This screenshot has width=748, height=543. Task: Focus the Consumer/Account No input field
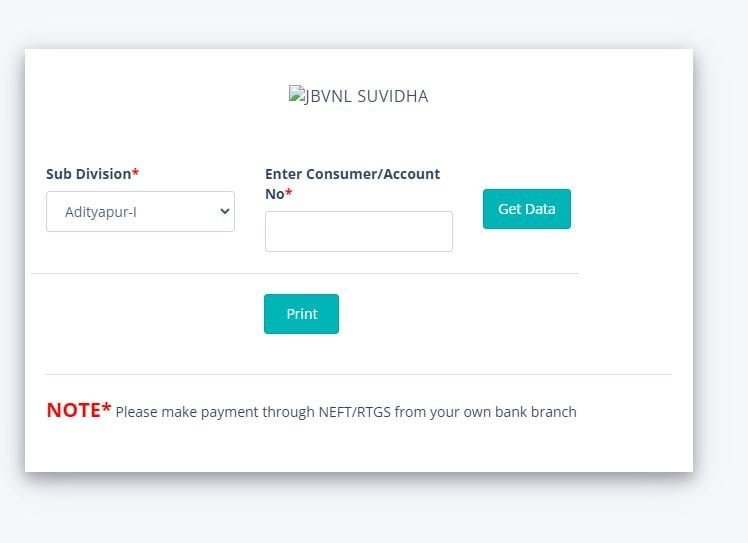(x=359, y=231)
